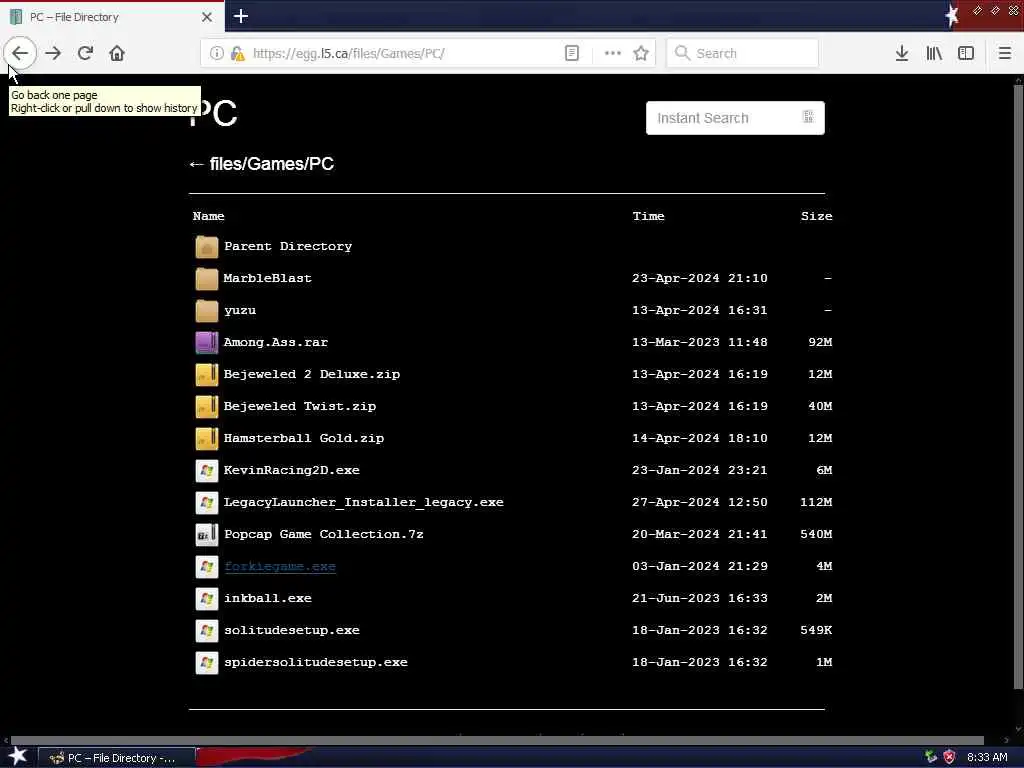This screenshot has height=768, width=1024.
Task: Open a new browser tab
Action: pyautogui.click(x=240, y=16)
